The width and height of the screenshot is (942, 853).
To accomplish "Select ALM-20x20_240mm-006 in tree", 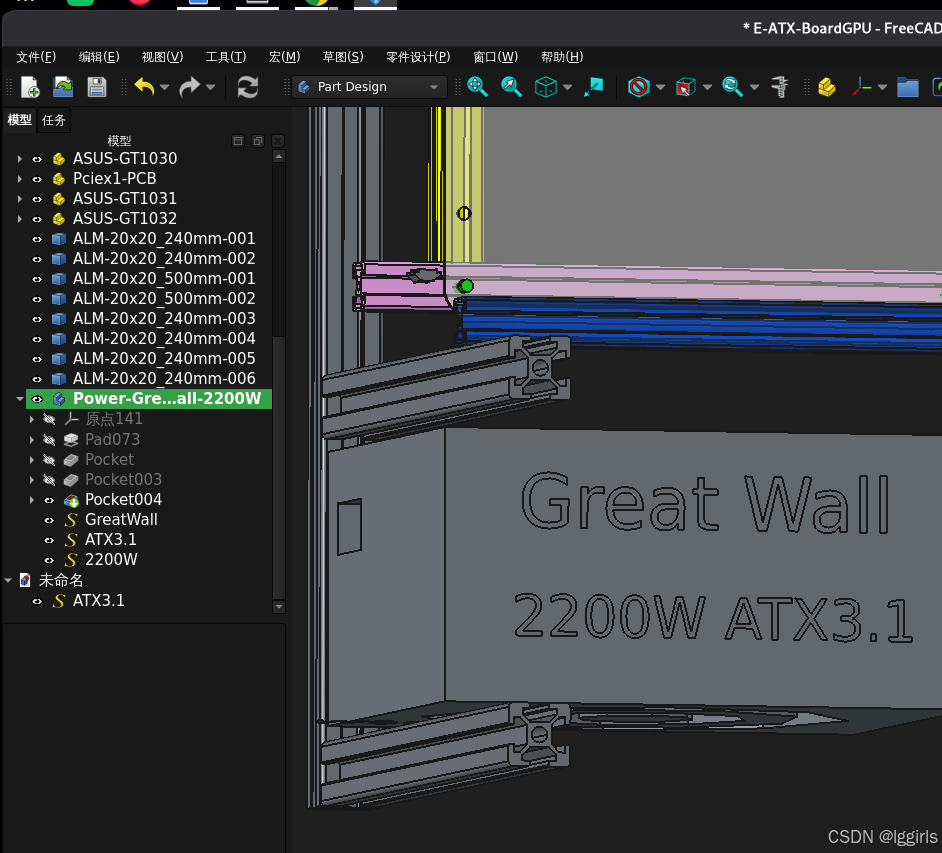I will 164,378.
